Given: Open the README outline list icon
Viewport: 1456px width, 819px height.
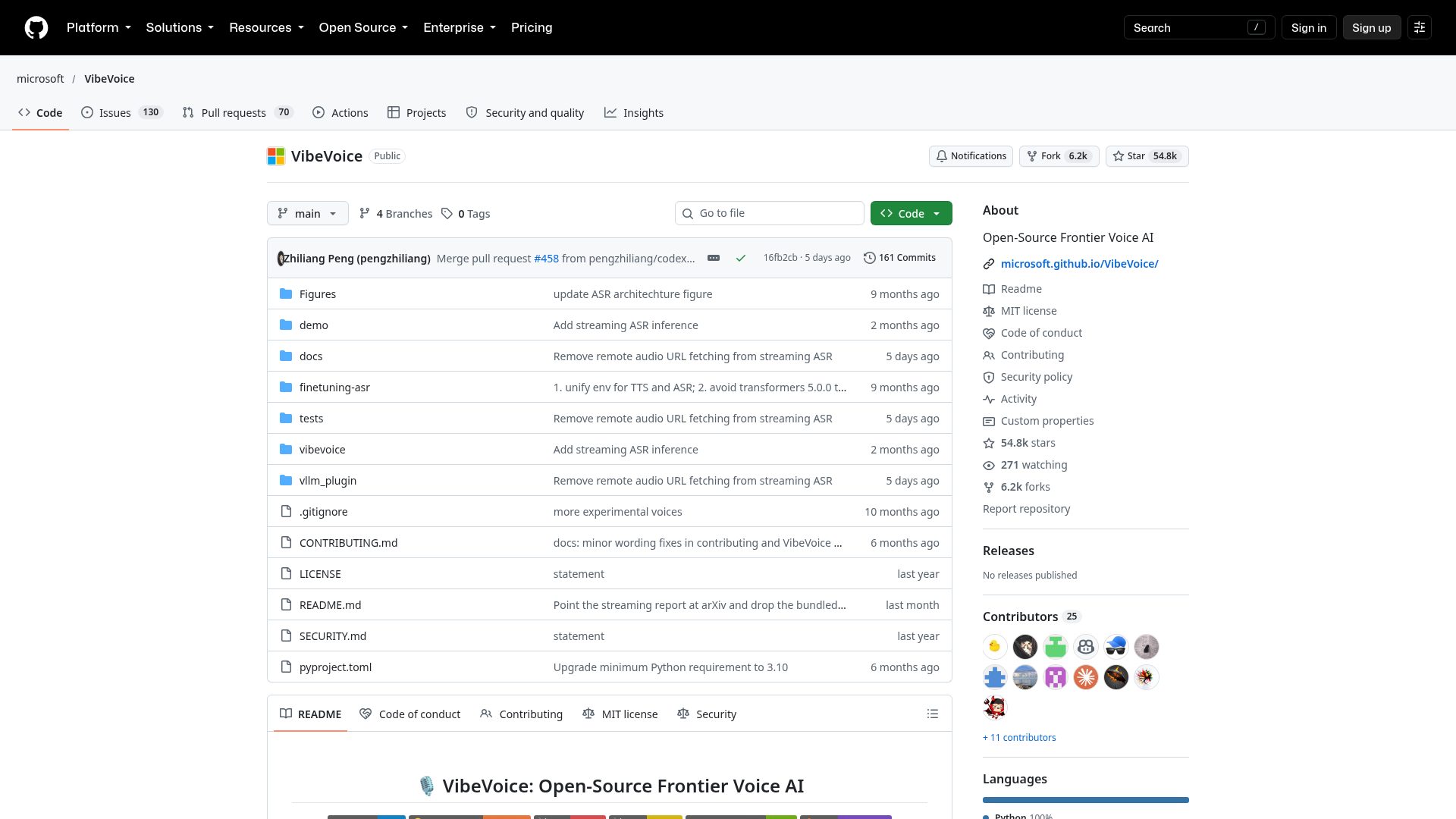Looking at the screenshot, I should 932,714.
